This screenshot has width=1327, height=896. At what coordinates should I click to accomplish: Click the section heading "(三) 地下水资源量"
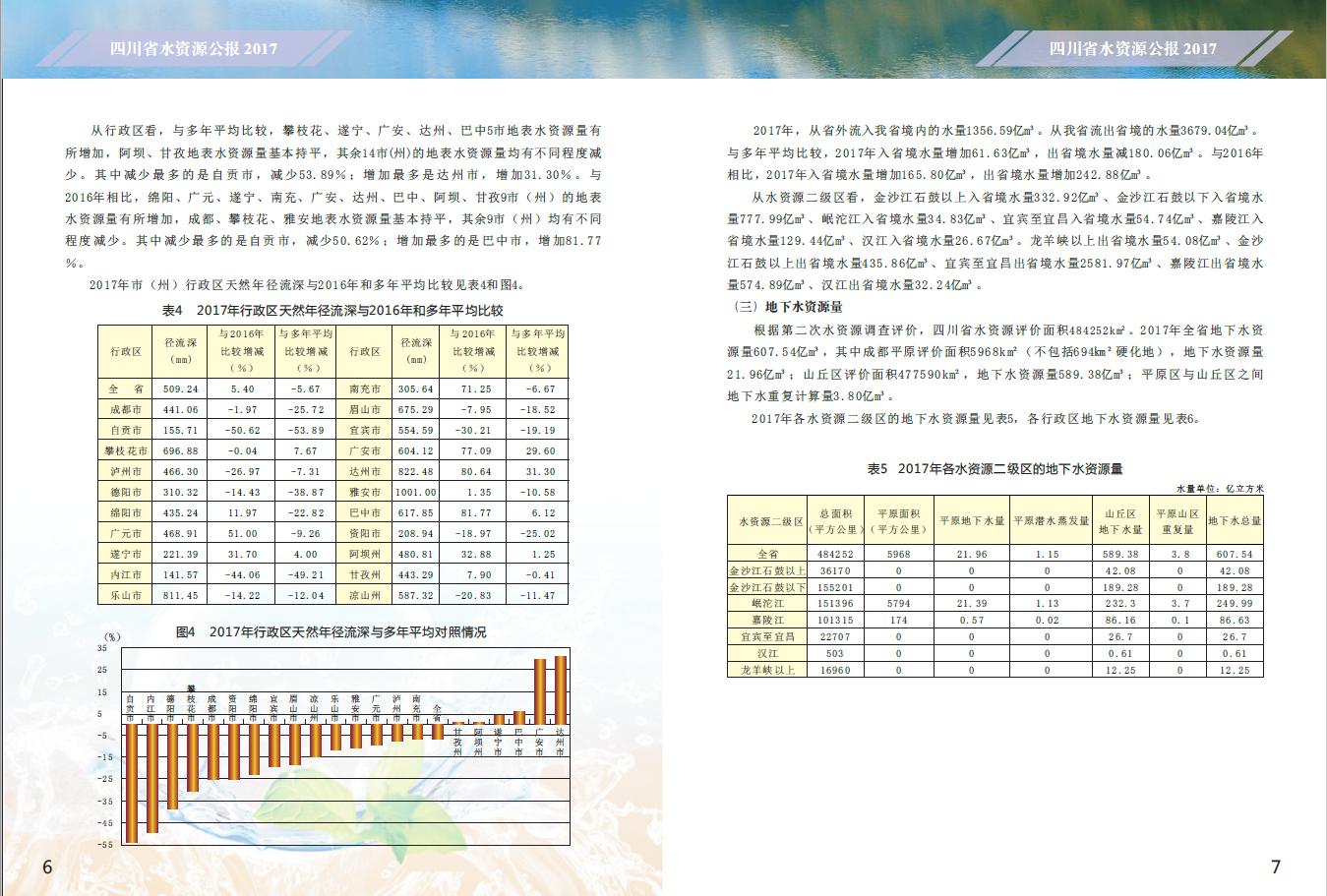click(786, 307)
